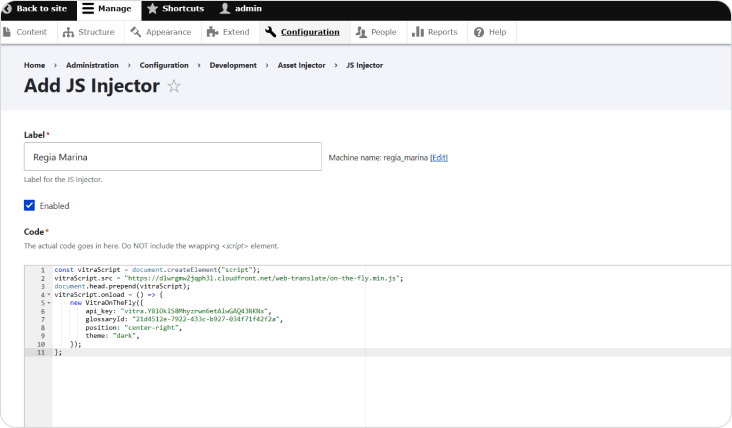Open the Configuration breadcrumb link
The width and height of the screenshot is (732, 428).
pos(164,65)
